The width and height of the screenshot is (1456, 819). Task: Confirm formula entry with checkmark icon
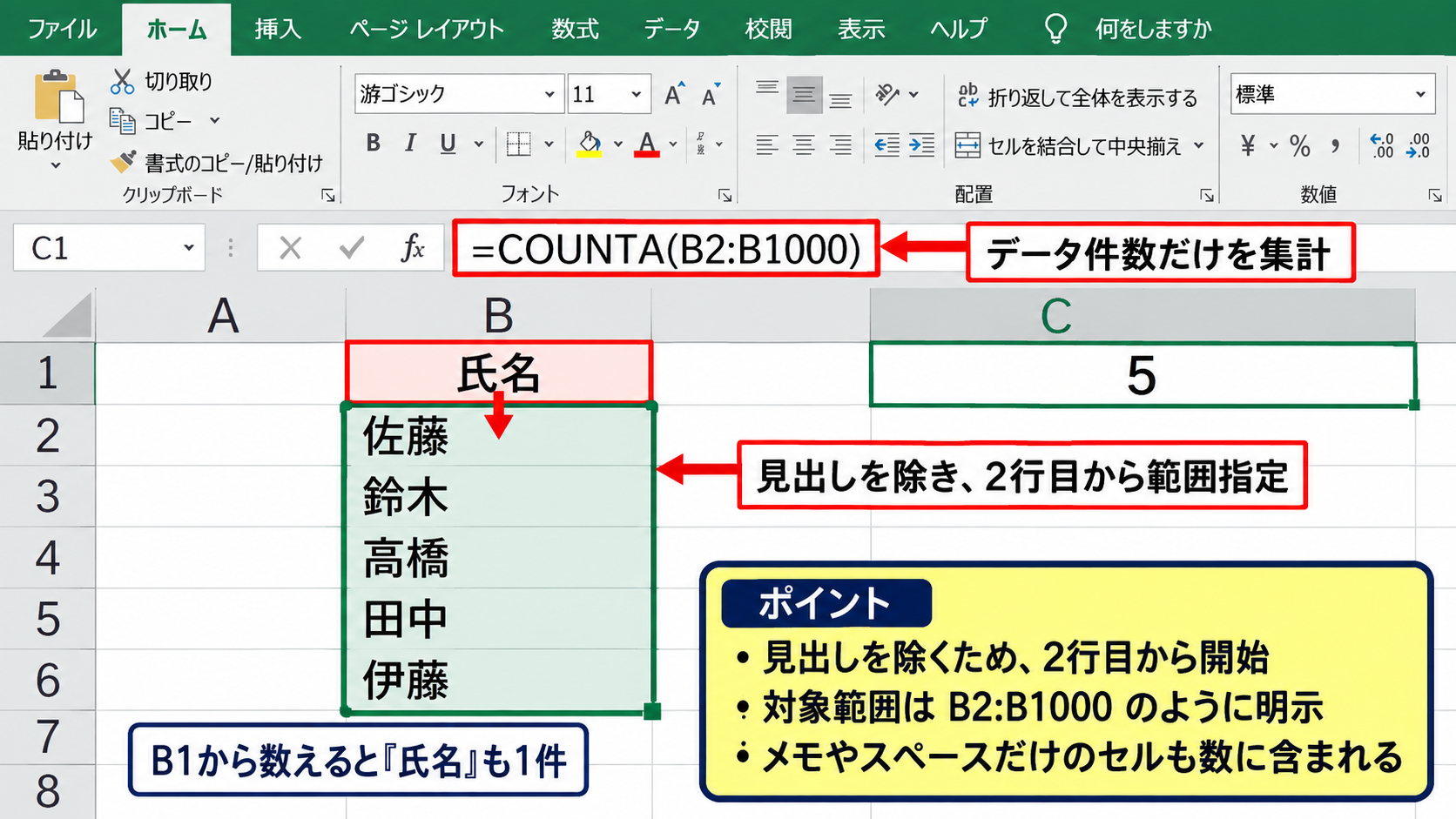coord(352,249)
